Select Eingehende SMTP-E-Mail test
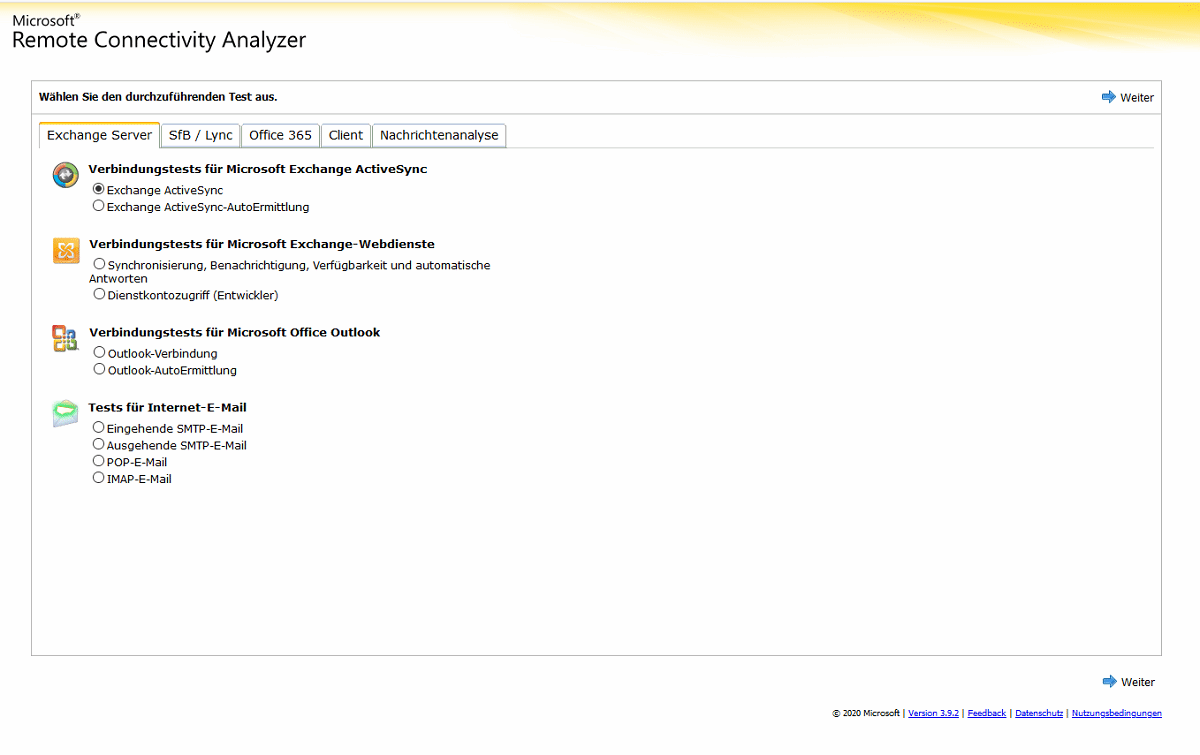1200x755 pixels. [98, 427]
